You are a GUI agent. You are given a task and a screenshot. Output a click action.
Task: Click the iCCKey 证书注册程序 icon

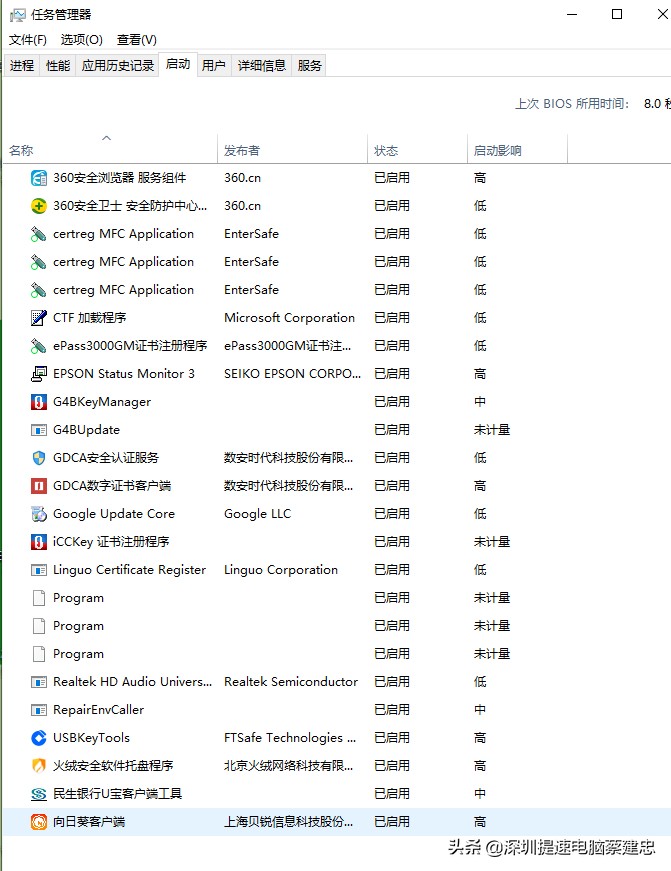[39, 542]
